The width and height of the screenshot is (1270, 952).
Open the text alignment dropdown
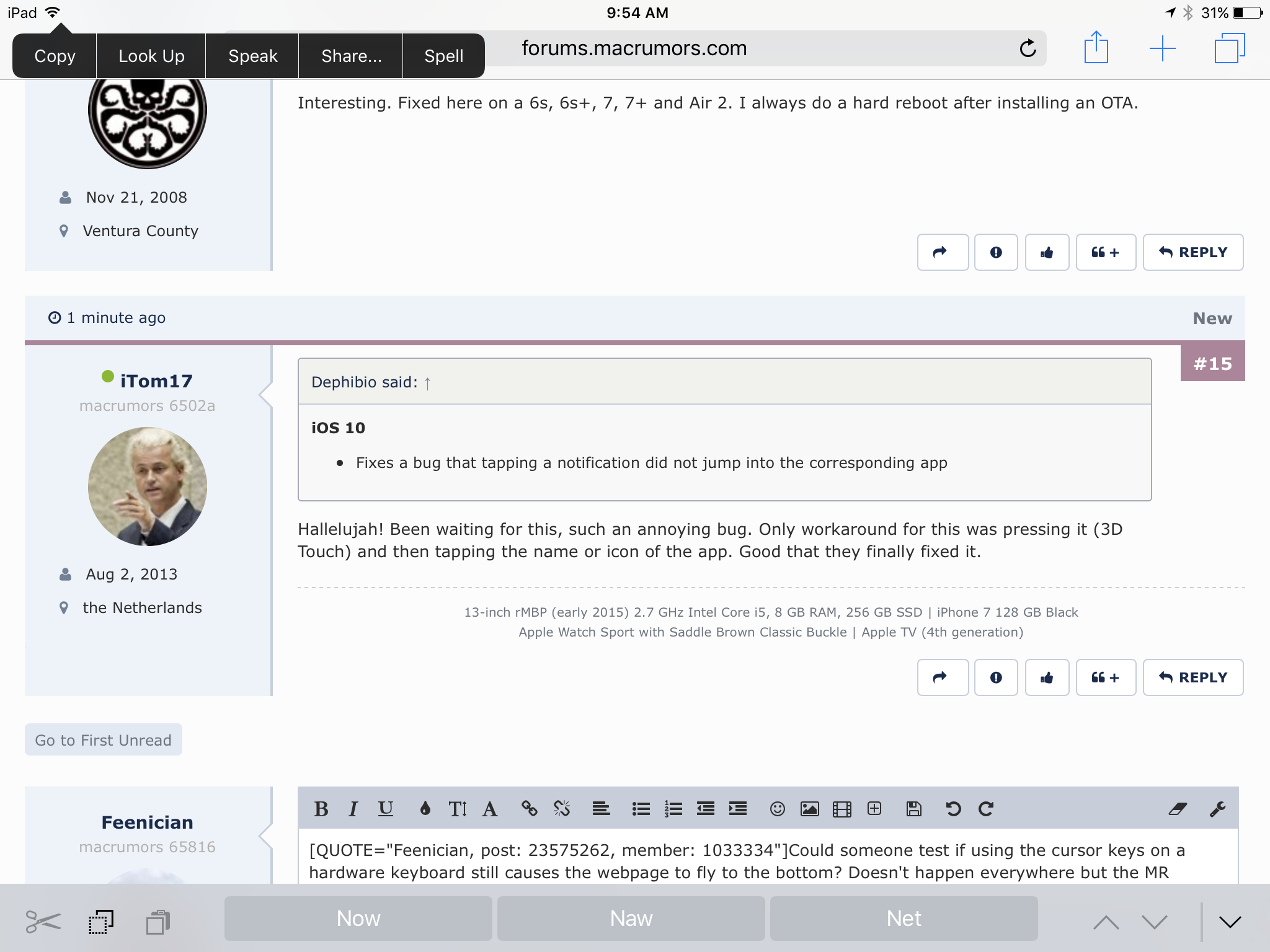click(x=601, y=809)
